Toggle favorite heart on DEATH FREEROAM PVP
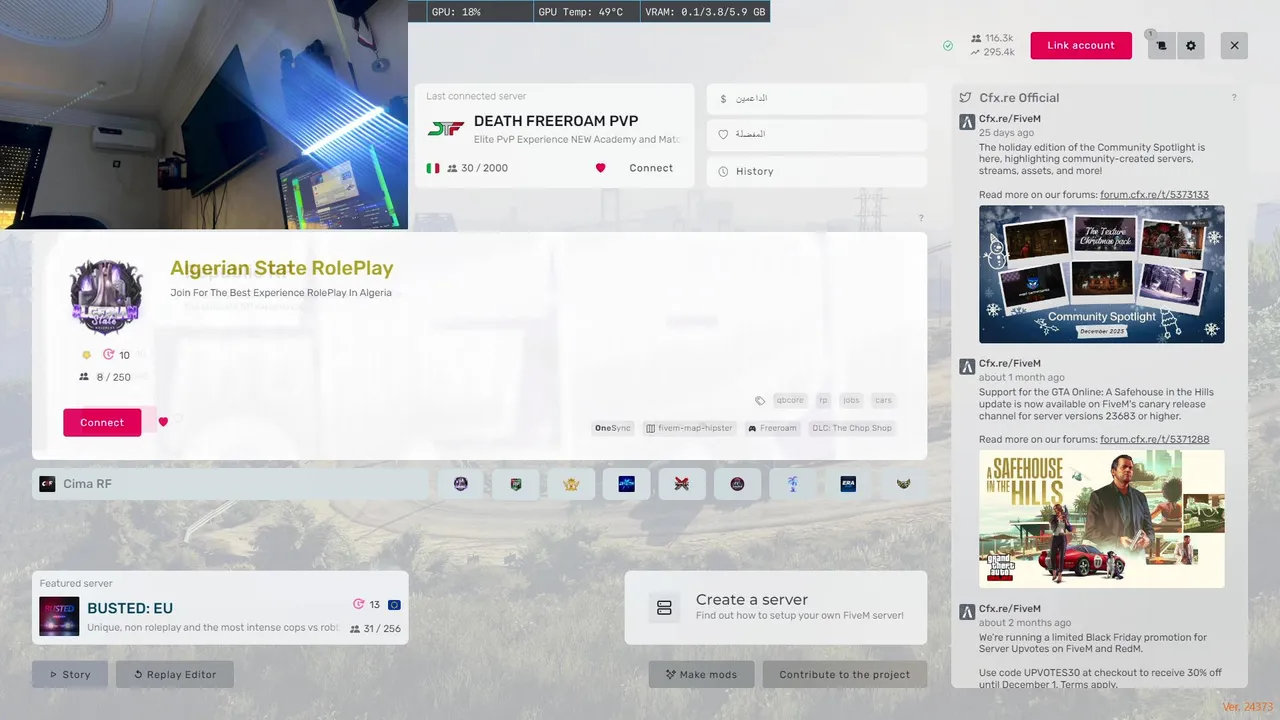Screen dimensions: 1280x720 [x=601, y=168]
